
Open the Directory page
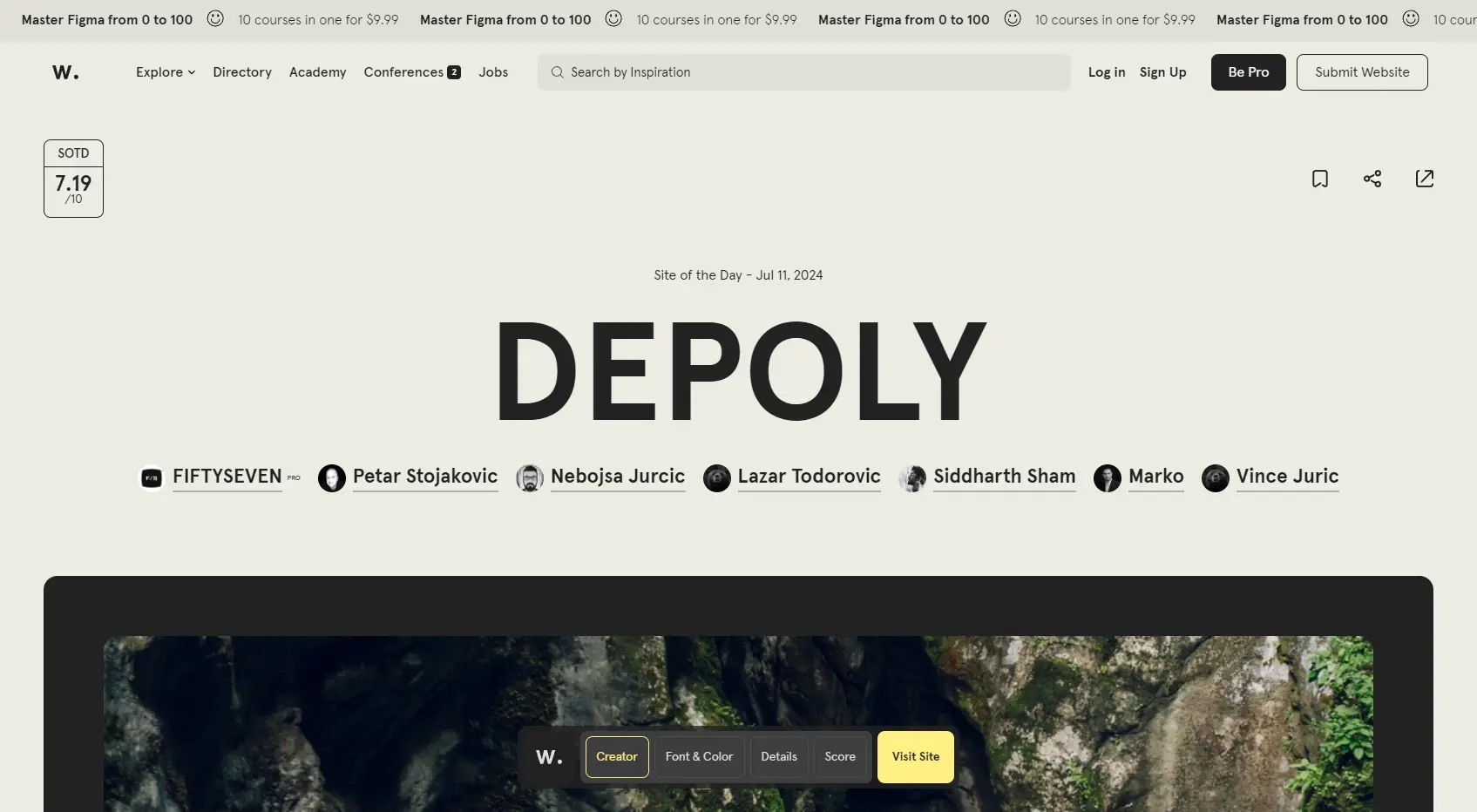[242, 72]
